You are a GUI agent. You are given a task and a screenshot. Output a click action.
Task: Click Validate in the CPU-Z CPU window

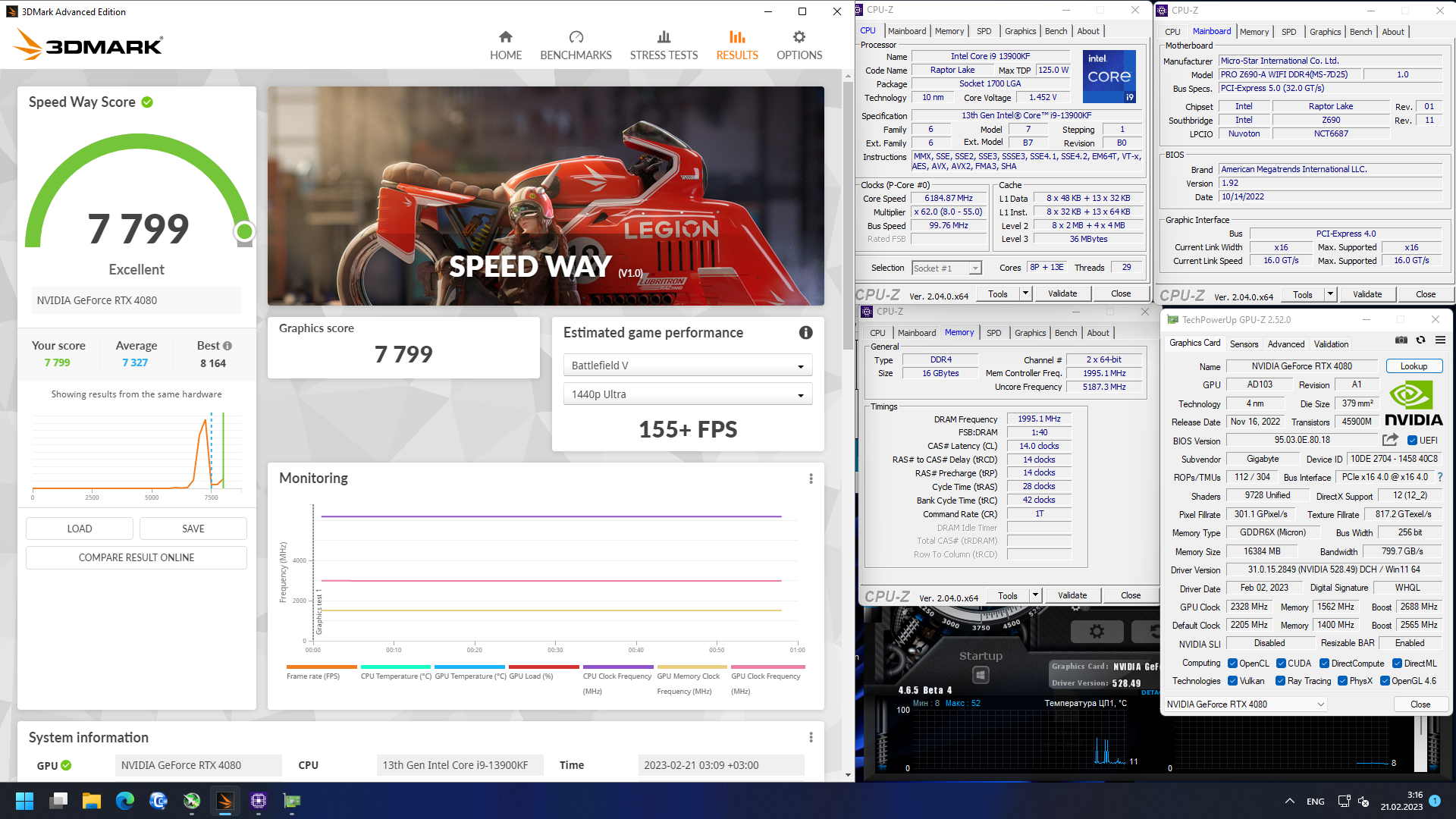pos(1062,293)
